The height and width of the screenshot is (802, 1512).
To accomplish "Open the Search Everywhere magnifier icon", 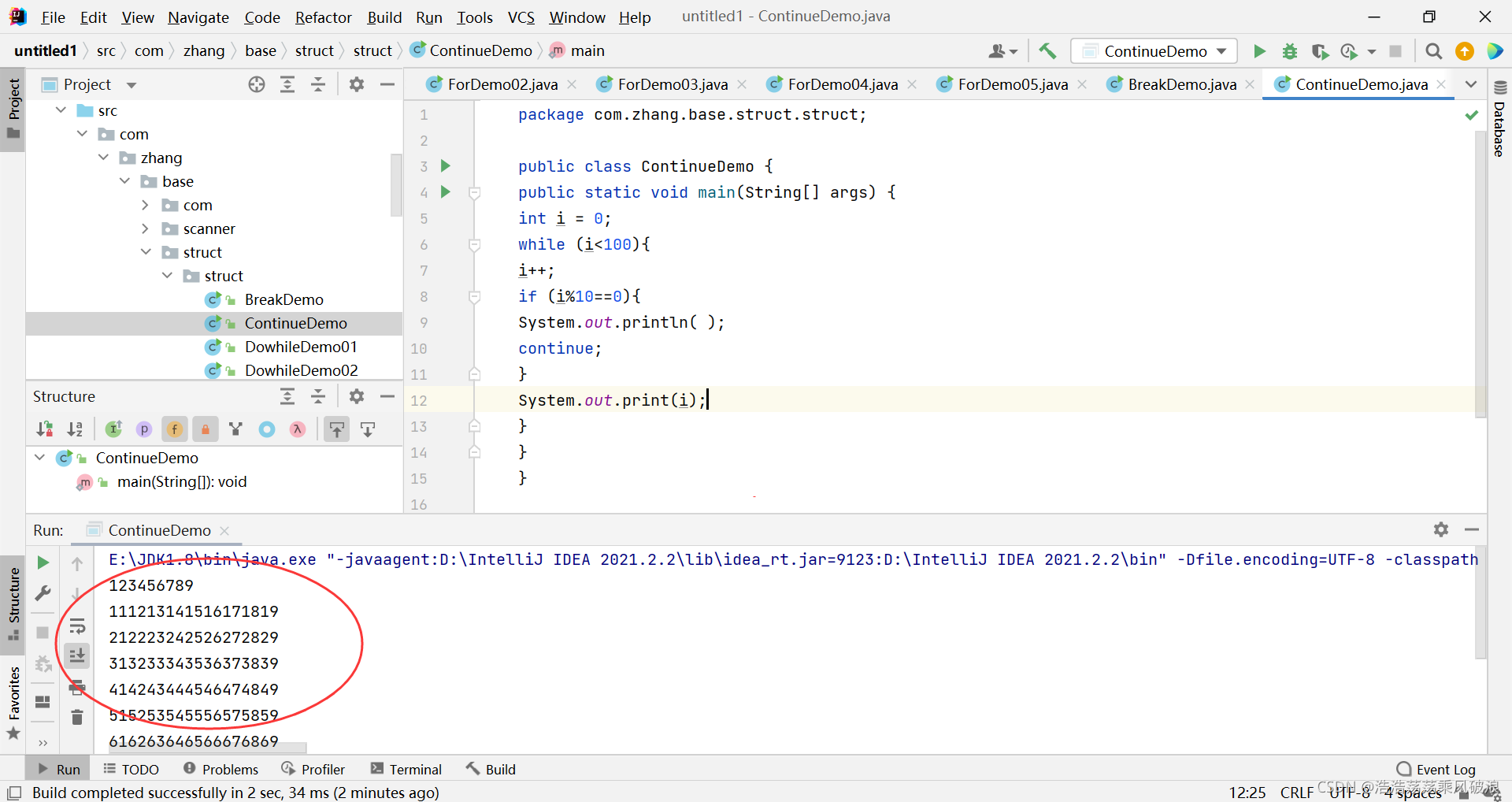I will (x=1434, y=51).
